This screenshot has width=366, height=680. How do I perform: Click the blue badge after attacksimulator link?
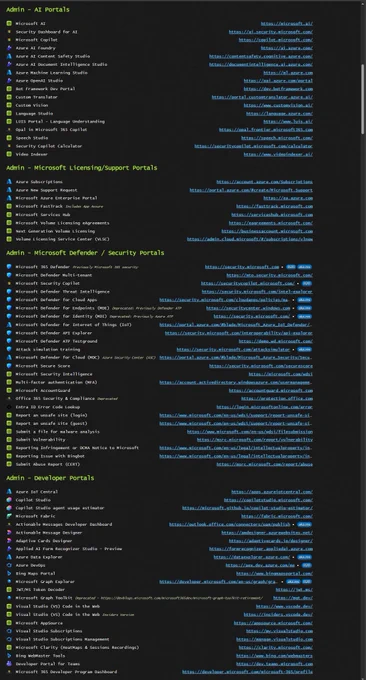pyautogui.click(x=304, y=350)
